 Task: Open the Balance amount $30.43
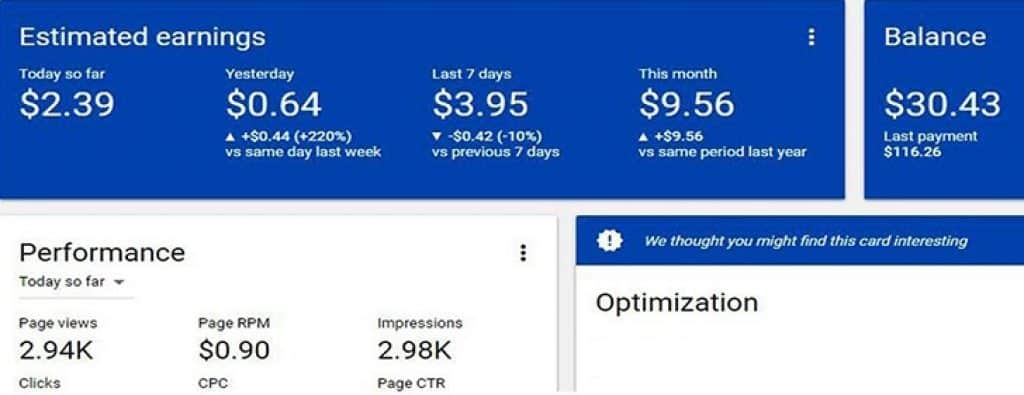[942, 104]
